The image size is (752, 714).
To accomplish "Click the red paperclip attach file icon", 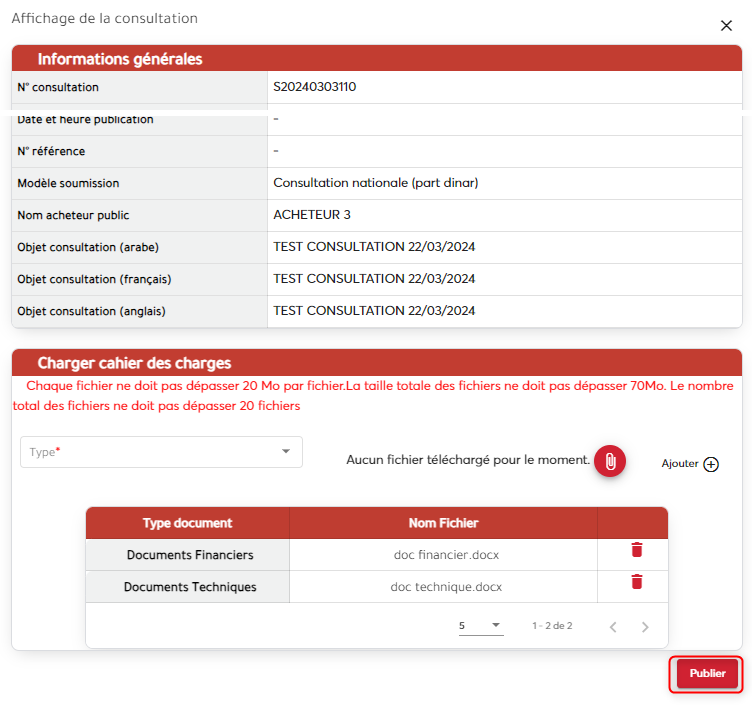I will [x=609, y=461].
